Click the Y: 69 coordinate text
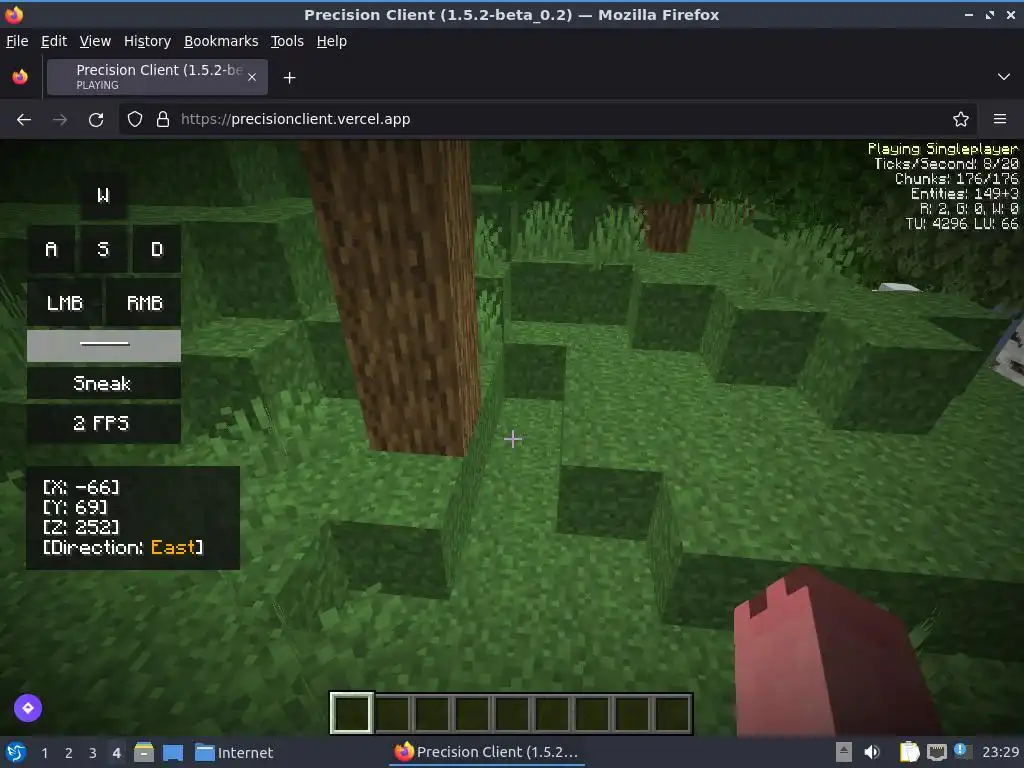 [75, 507]
